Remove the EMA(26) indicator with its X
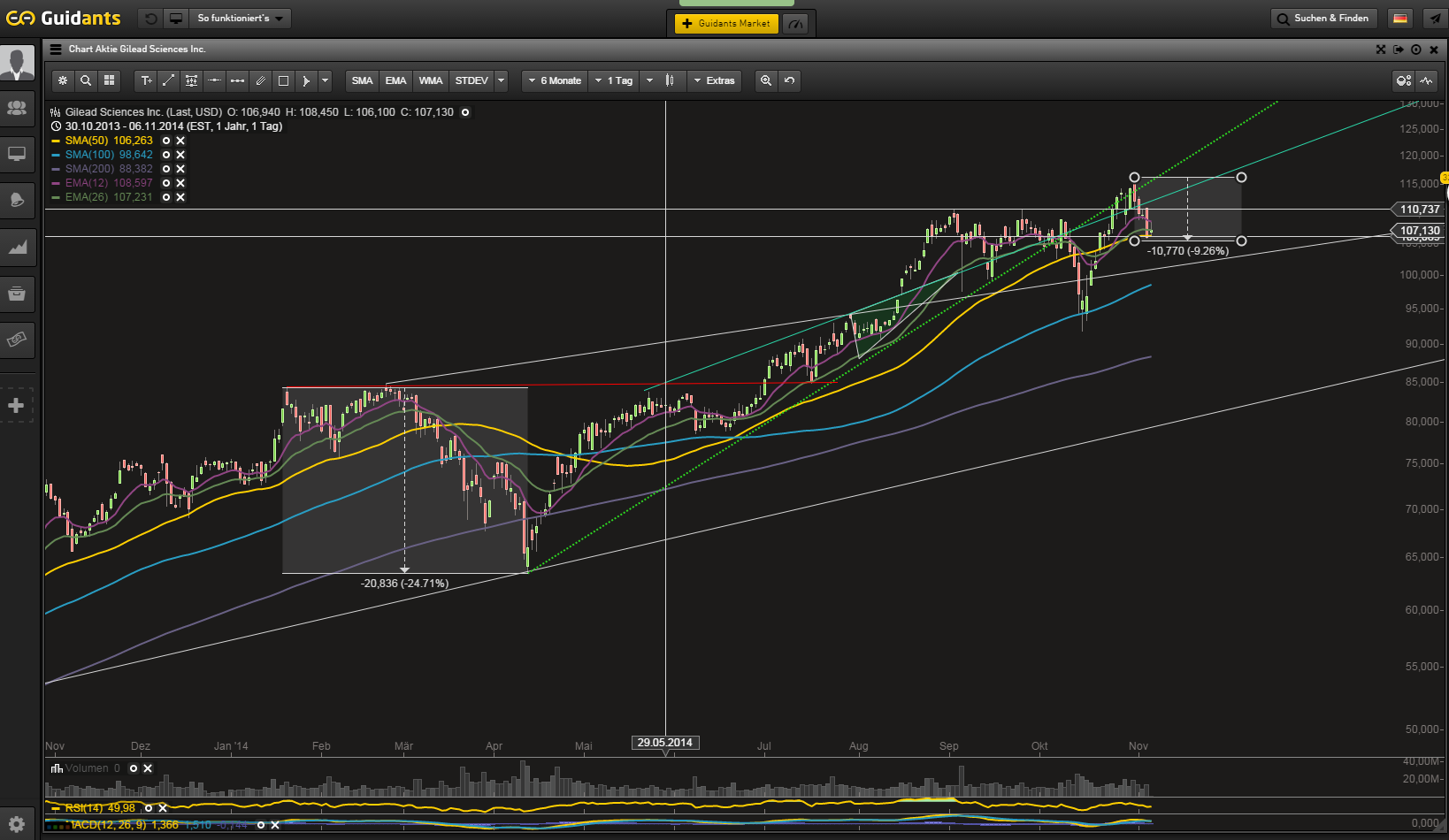This screenshot has width=1449, height=840. coord(180,197)
